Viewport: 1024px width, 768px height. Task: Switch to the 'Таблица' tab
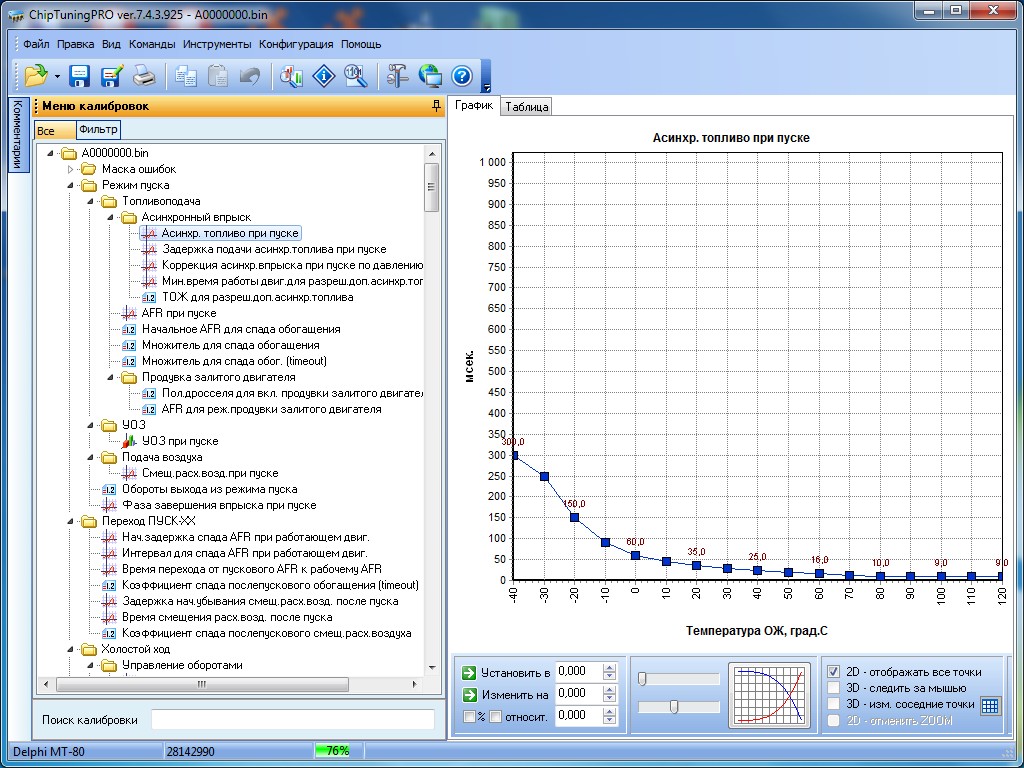click(526, 107)
